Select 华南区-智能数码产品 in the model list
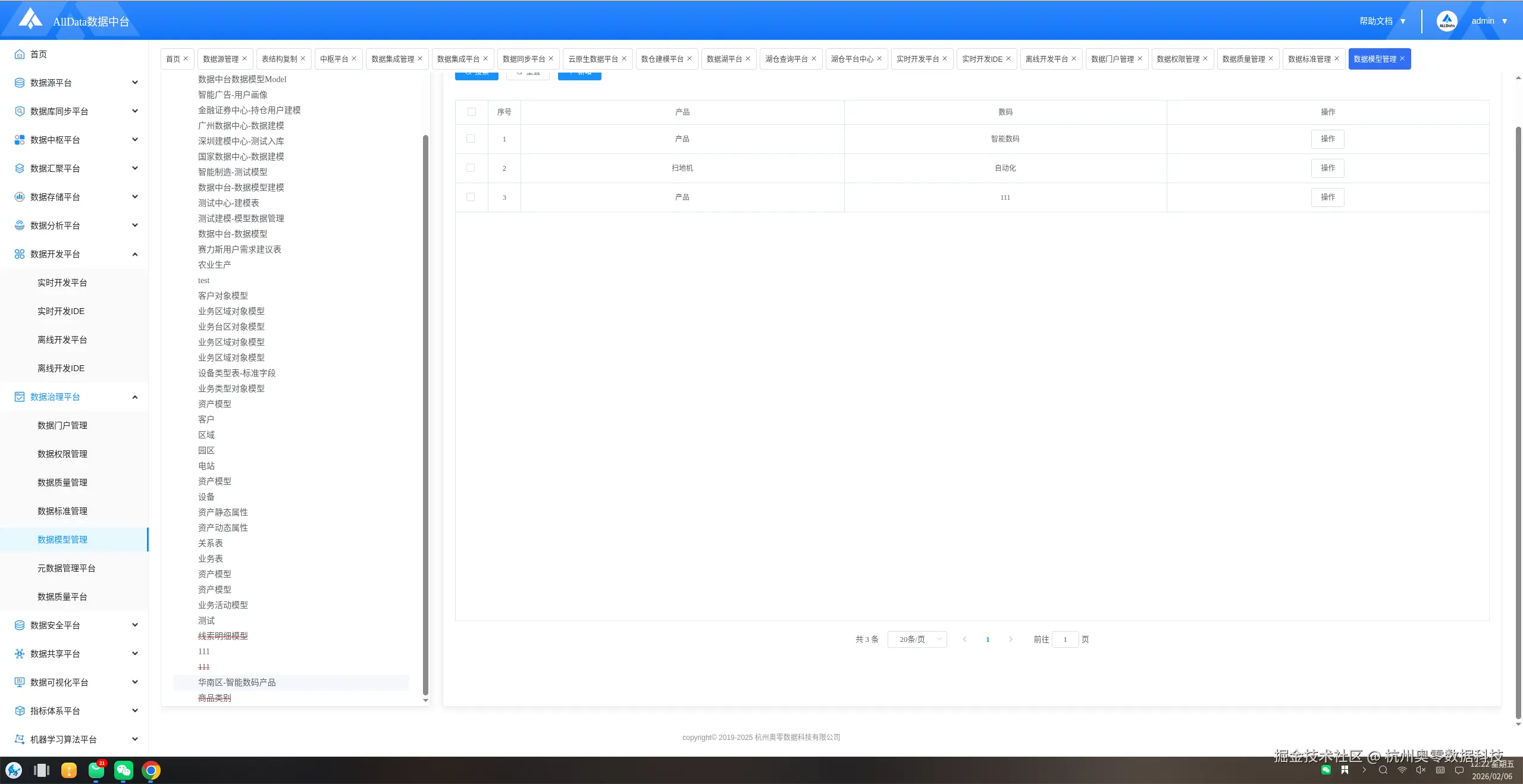Image resolution: width=1523 pixels, height=784 pixels. 237,682
